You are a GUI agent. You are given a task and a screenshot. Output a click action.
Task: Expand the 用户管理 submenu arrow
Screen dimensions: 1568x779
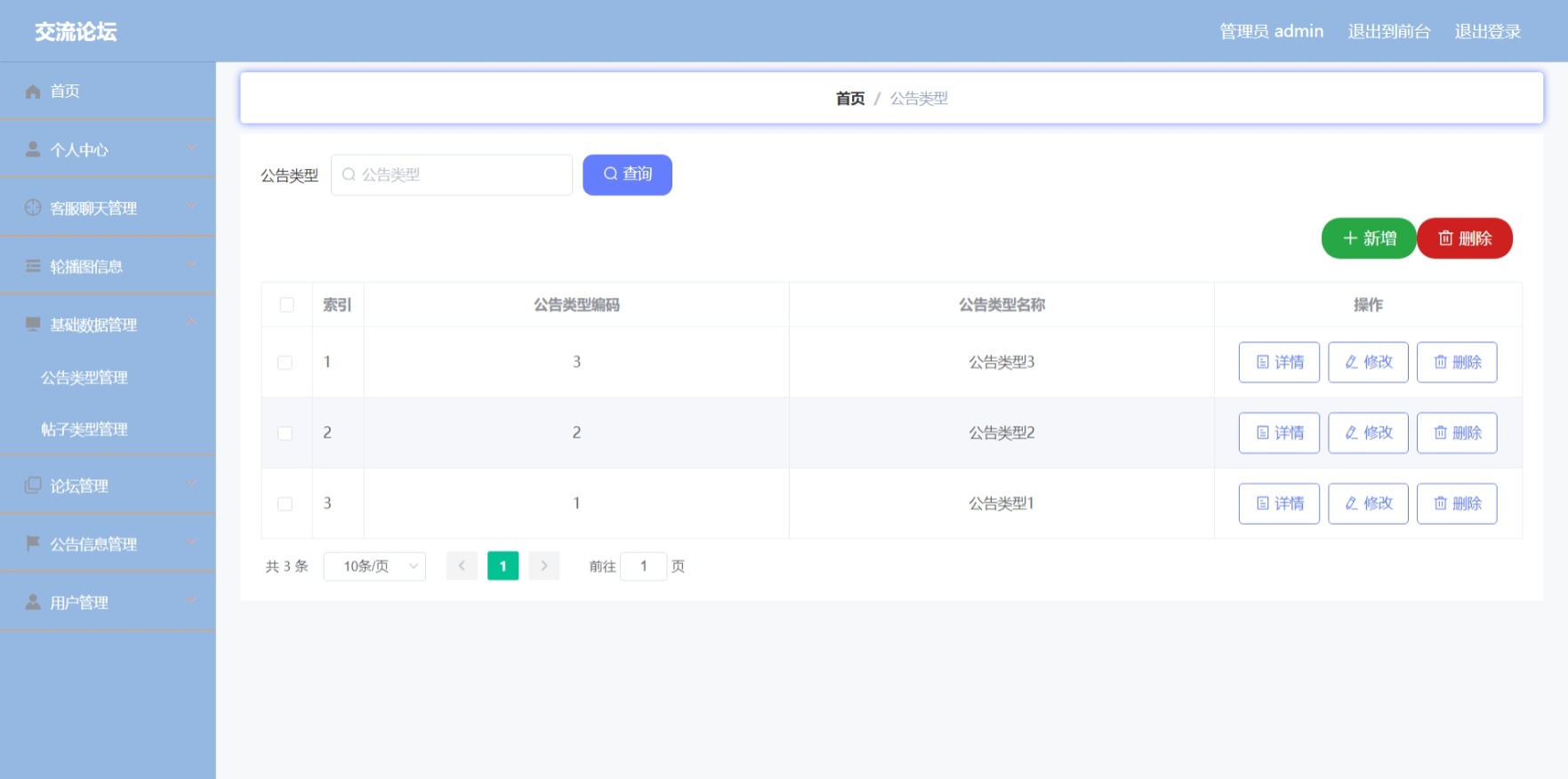point(191,600)
